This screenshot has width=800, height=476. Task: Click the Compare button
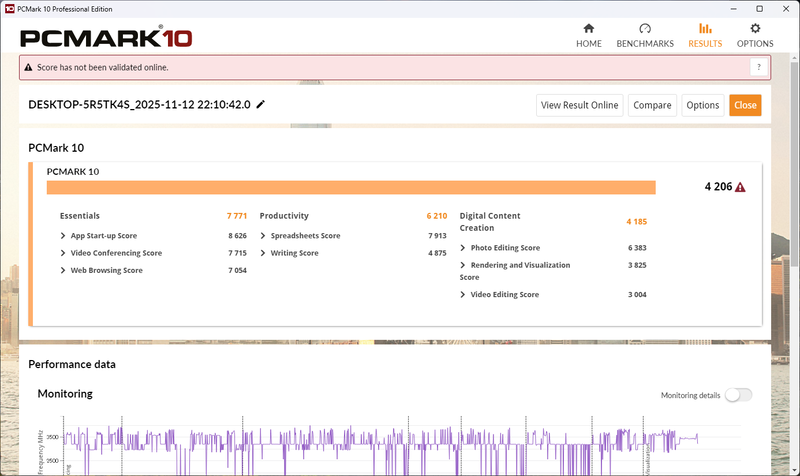coord(652,105)
